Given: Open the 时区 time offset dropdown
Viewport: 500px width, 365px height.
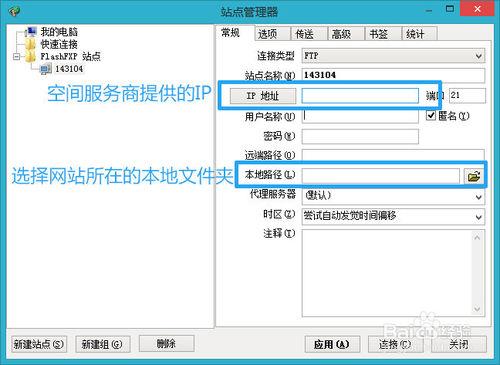Looking at the screenshot, I should (x=393, y=216).
